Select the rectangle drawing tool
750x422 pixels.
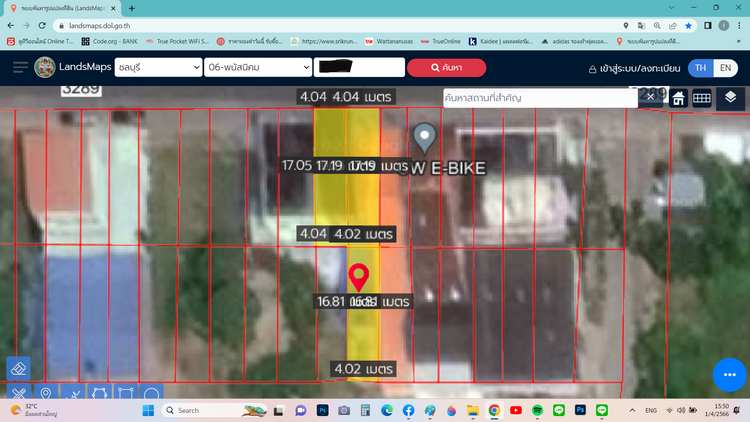[125, 394]
